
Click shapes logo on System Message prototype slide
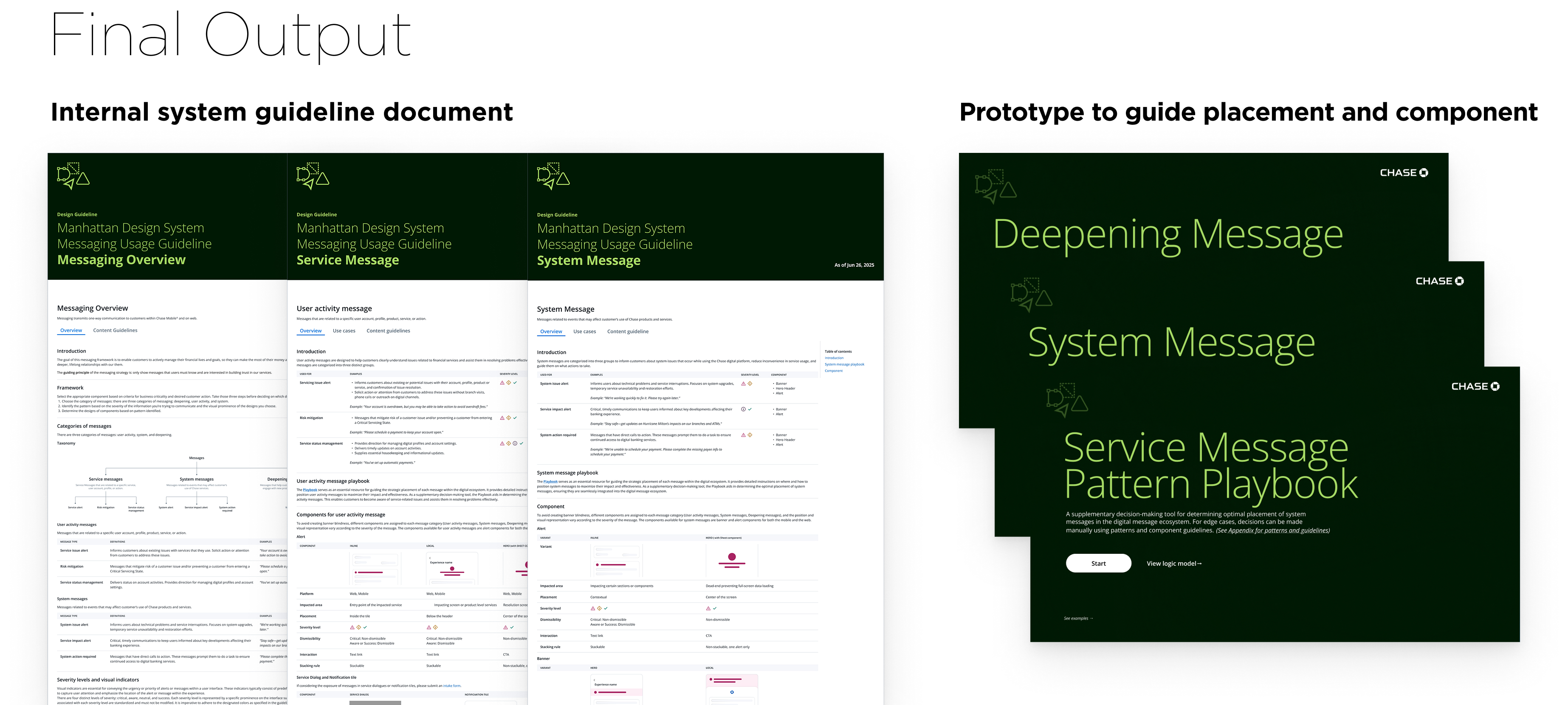1032,295
